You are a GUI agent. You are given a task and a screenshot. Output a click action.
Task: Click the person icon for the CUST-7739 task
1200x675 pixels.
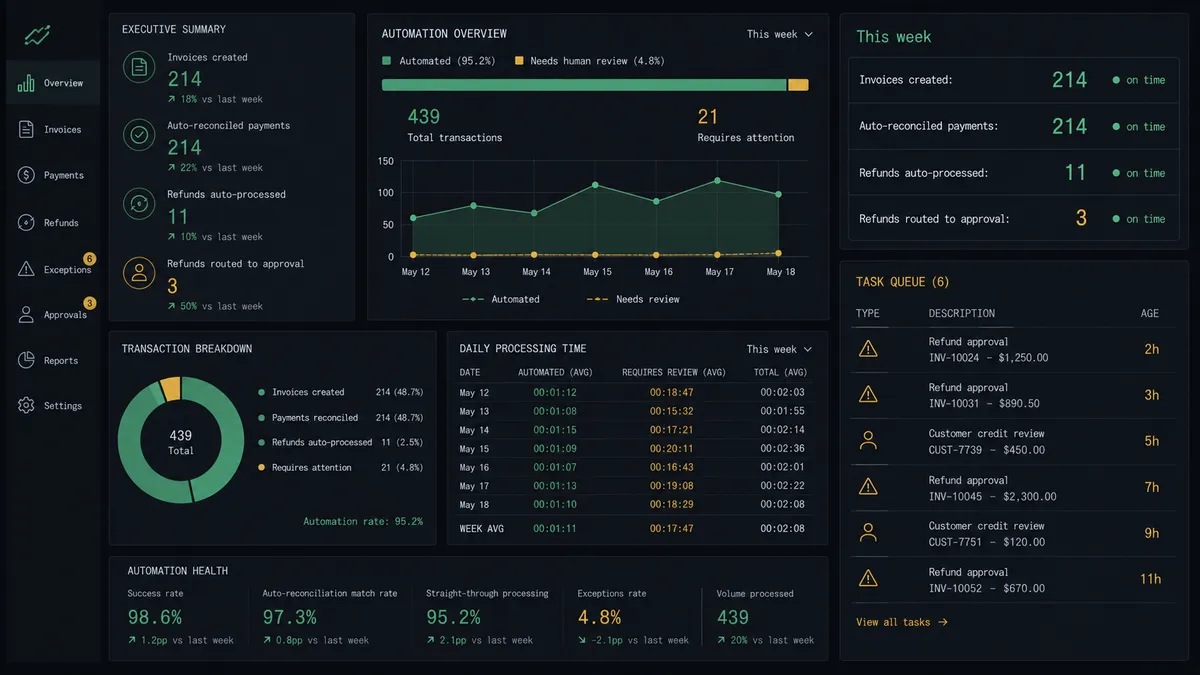(x=868, y=441)
